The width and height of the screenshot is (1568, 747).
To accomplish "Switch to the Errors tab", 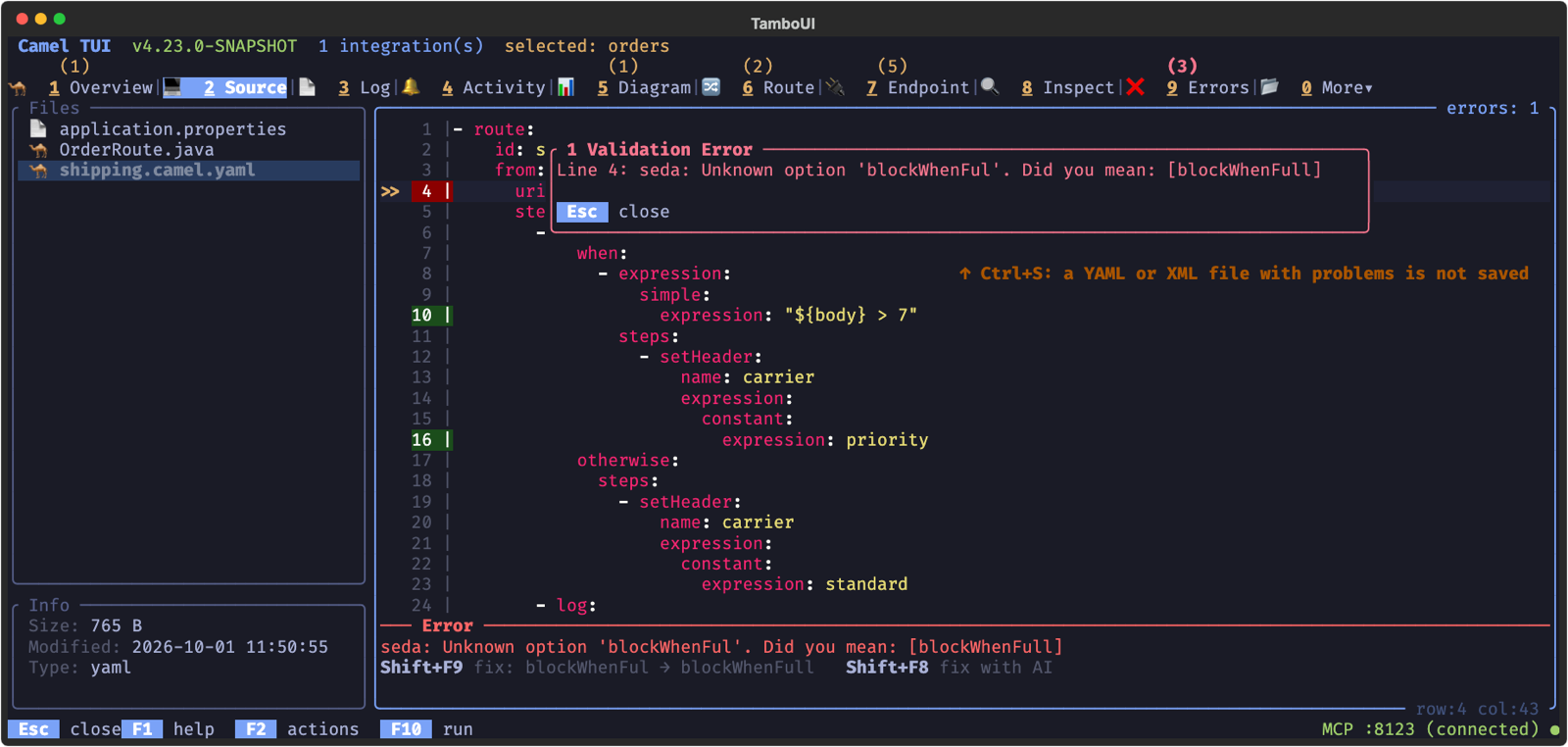I will click(1207, 87).
